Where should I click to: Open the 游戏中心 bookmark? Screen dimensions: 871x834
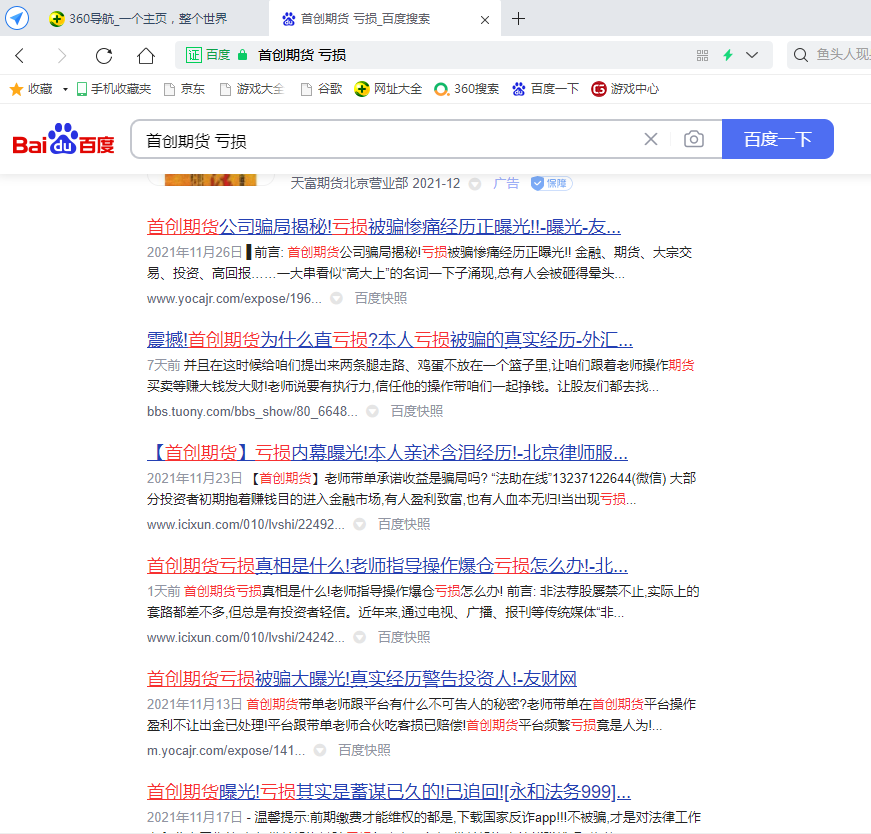point(625,89)
